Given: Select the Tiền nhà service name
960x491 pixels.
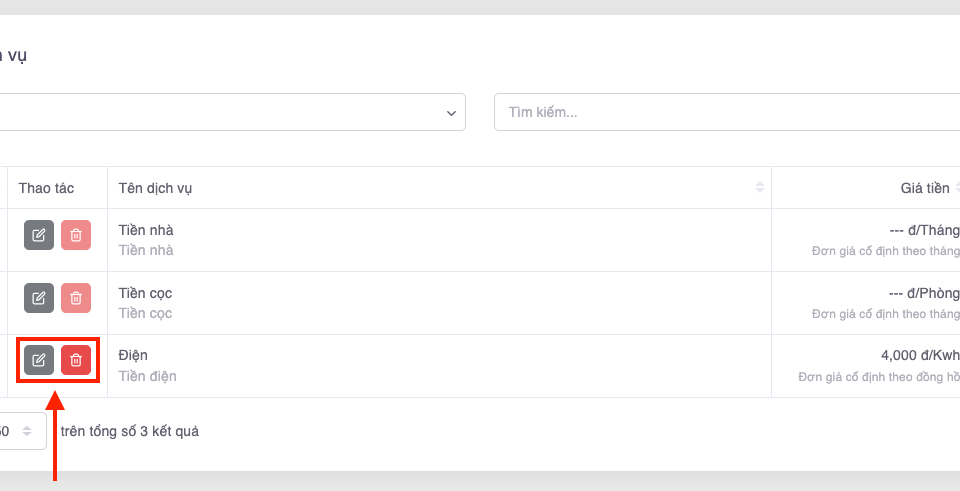Looking at the screenshot, I should click(146, 230).
